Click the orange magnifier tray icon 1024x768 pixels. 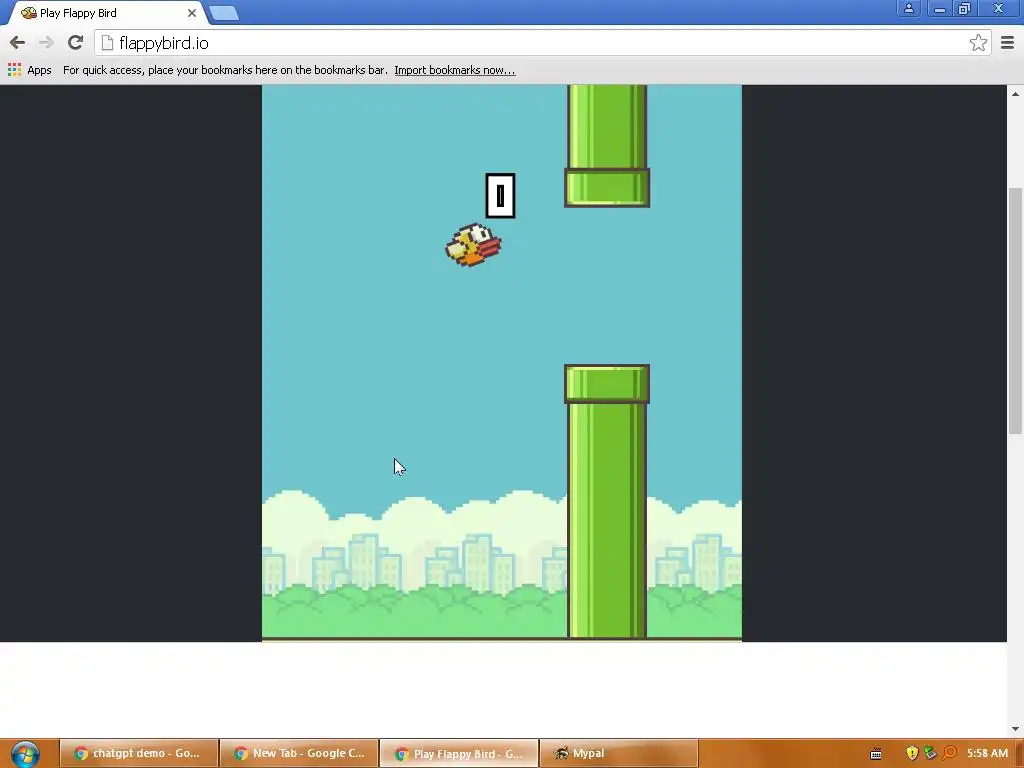(x=949, y=754)
